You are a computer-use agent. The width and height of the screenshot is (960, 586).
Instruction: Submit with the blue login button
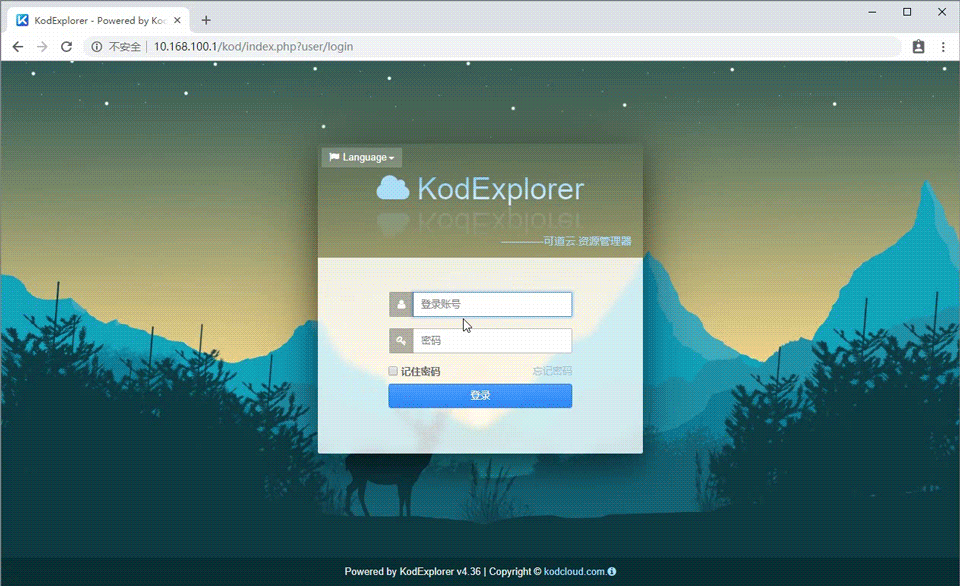pyautogui.click(x=480, y=396)
